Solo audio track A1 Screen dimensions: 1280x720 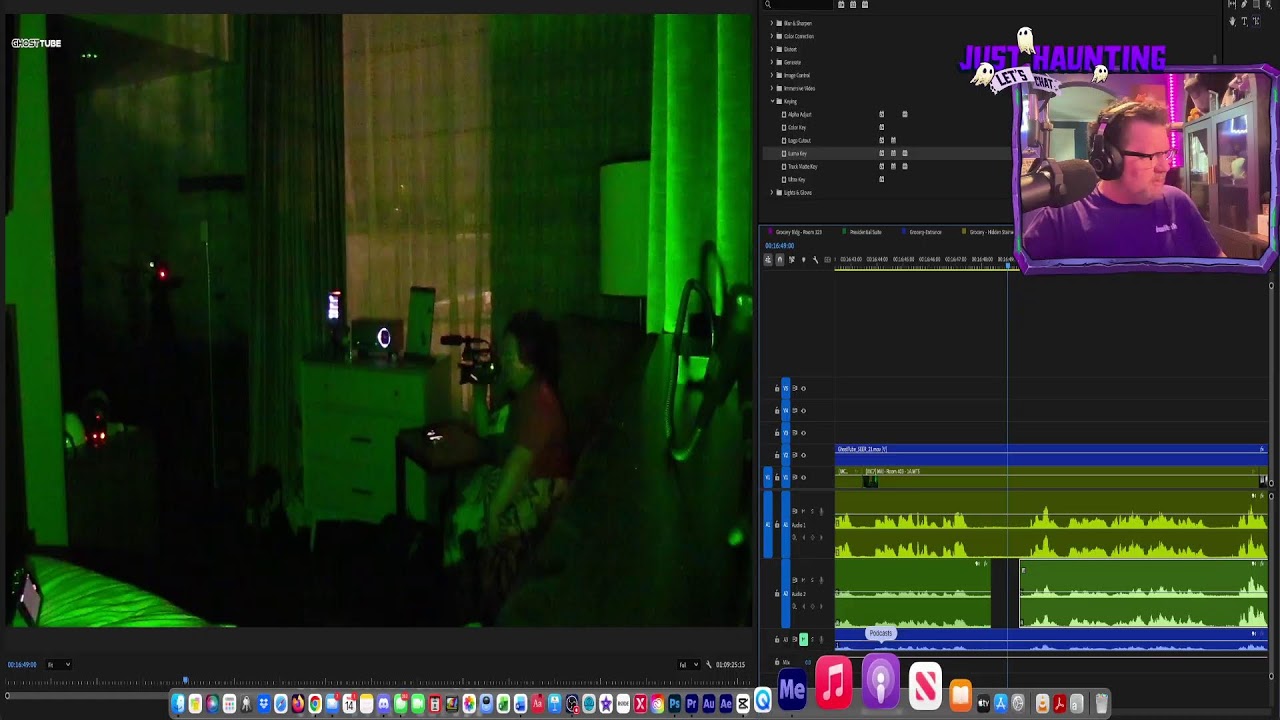coord(812,511)
